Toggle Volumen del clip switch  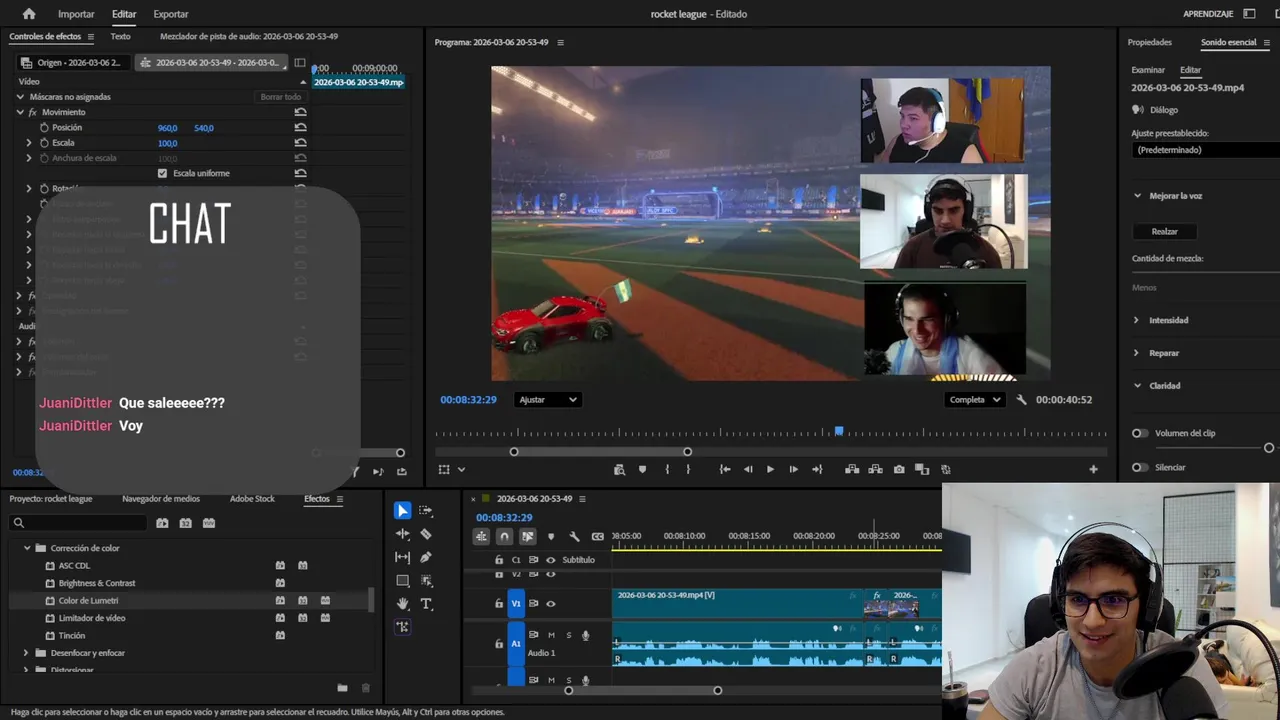1140,433
